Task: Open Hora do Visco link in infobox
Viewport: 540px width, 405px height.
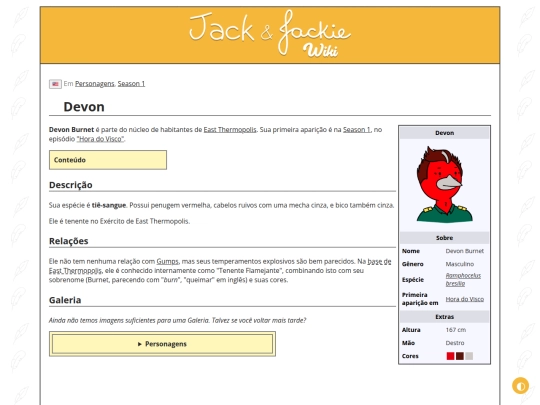Action: [465, 299]
